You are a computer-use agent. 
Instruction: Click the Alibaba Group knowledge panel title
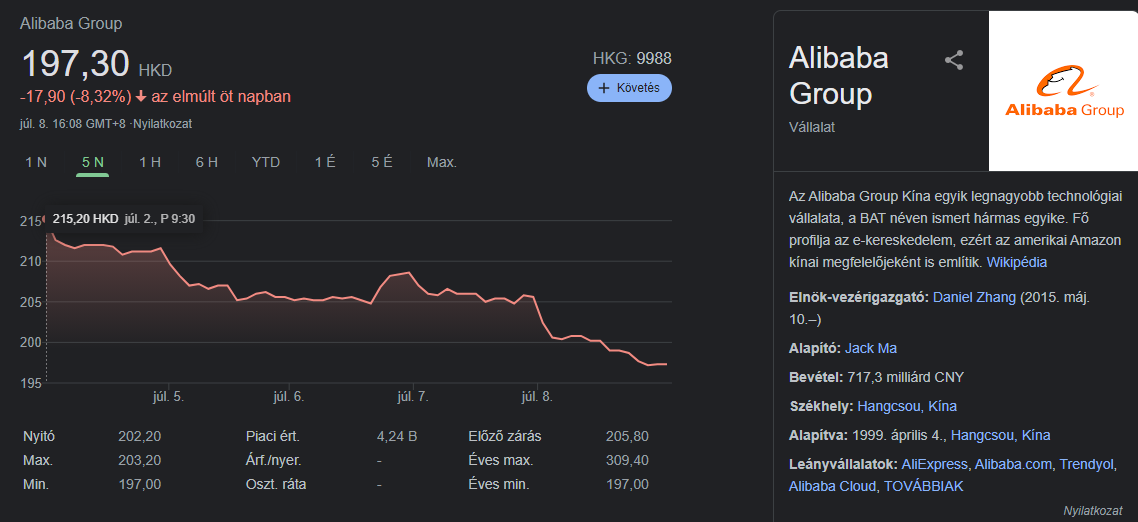tap(839, 76)
